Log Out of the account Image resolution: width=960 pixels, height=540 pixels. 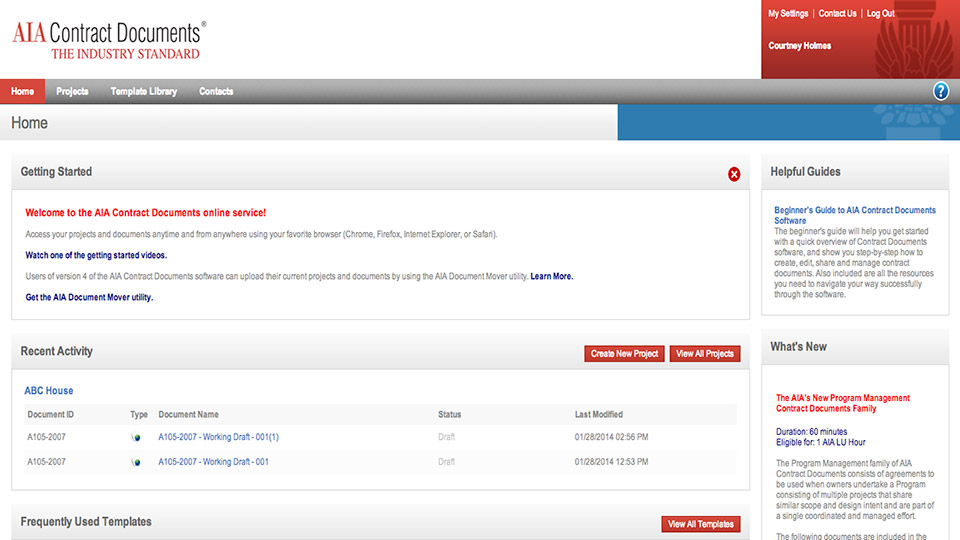[x=880, y=13]
